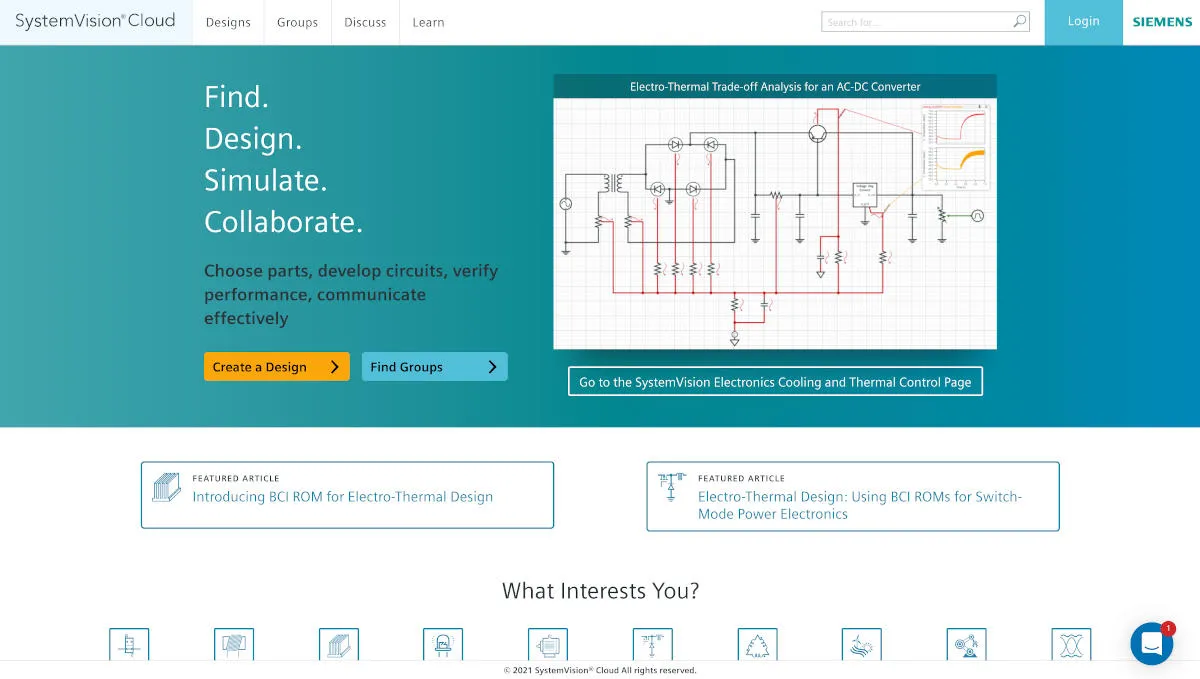Screen dimensions: 1200x679
Task: Click the arrow on Find Groups
Action: (492, 367)
